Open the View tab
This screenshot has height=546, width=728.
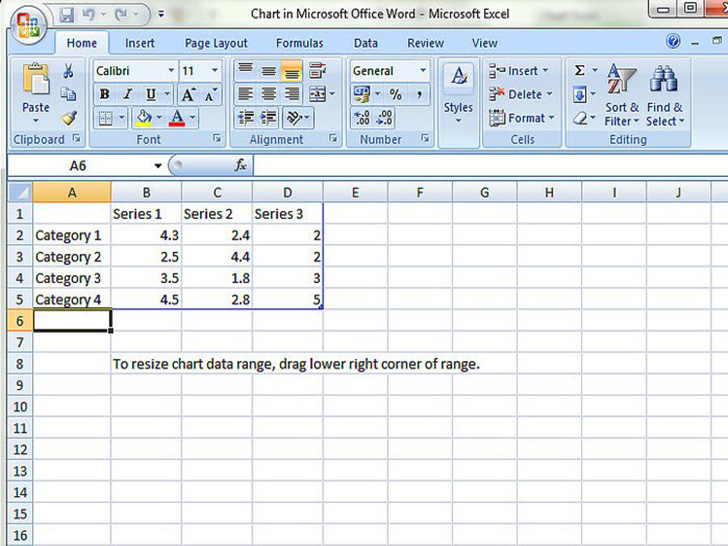484,43
